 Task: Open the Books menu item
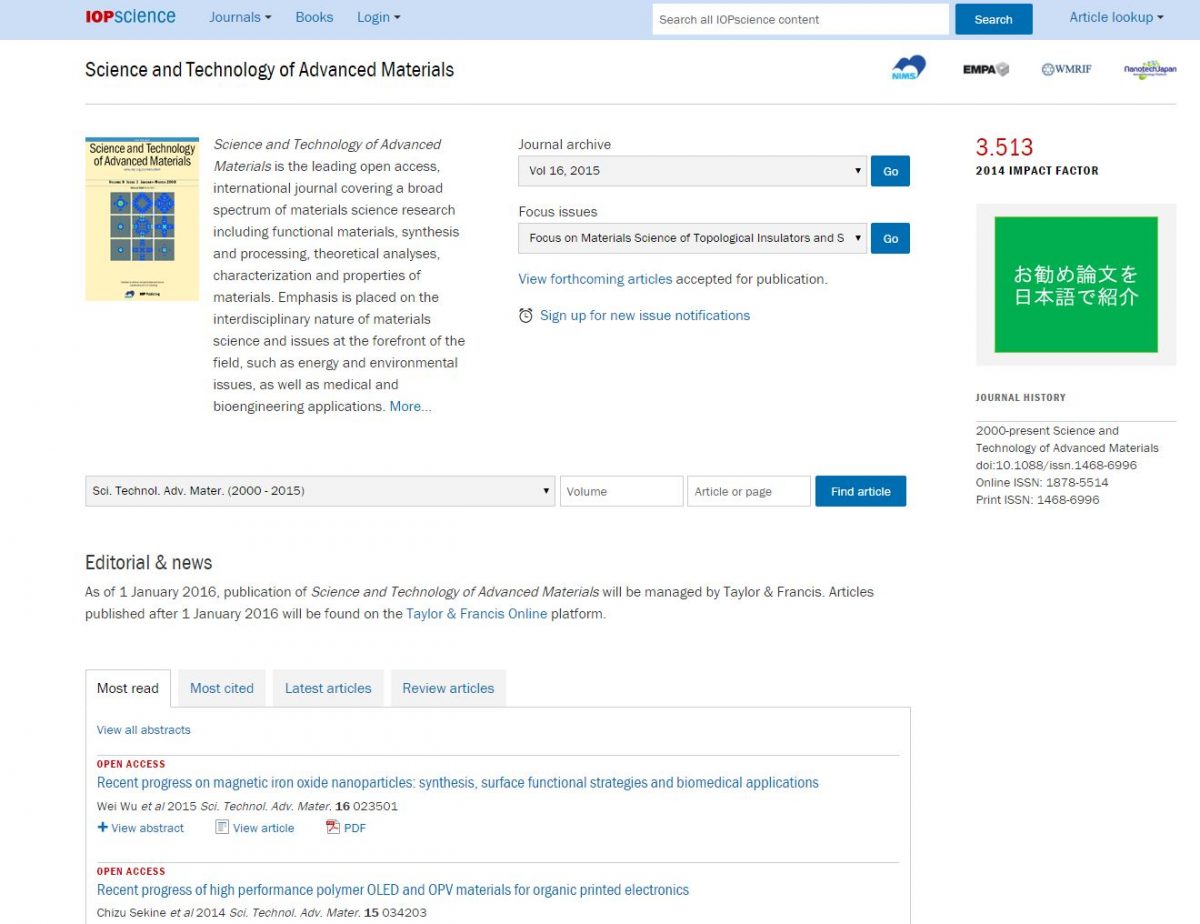coord(314,17)
